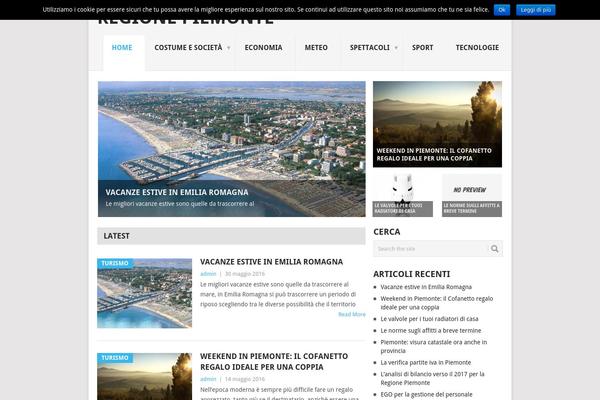Open recent article Piemonte visura catastale

click(434, 346)
